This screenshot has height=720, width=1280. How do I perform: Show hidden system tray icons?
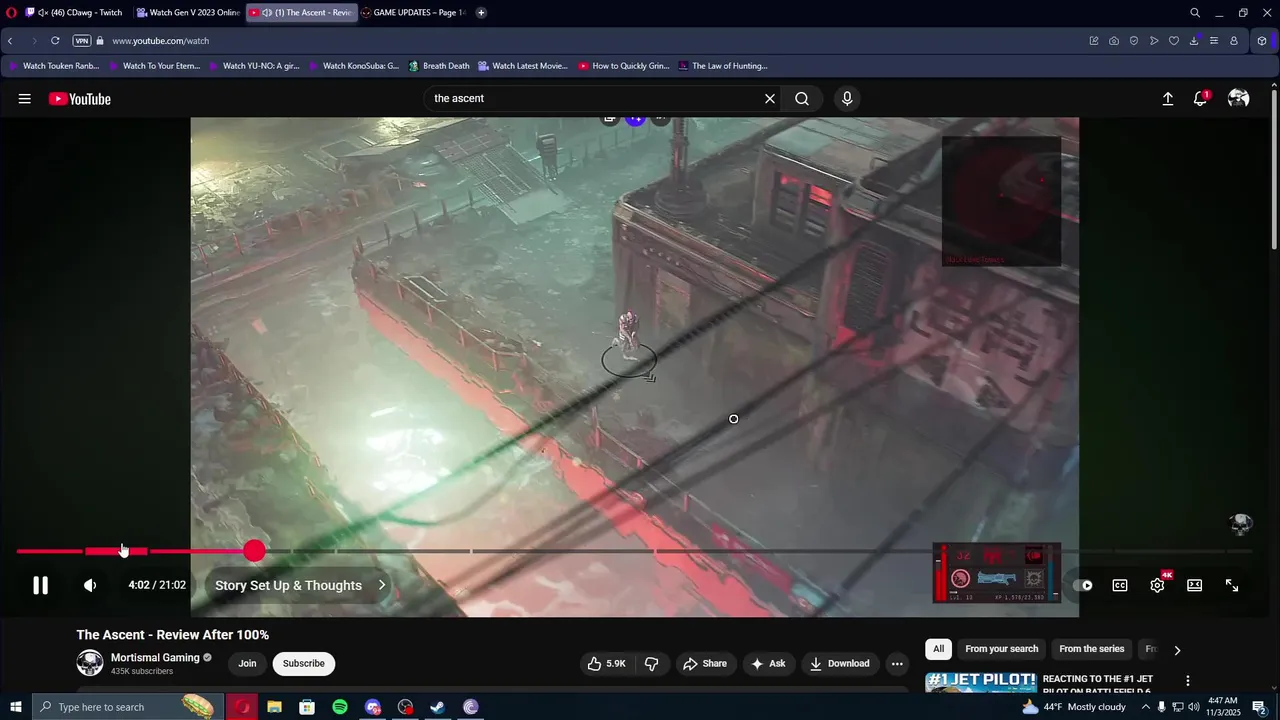(x=1146, y=707)
